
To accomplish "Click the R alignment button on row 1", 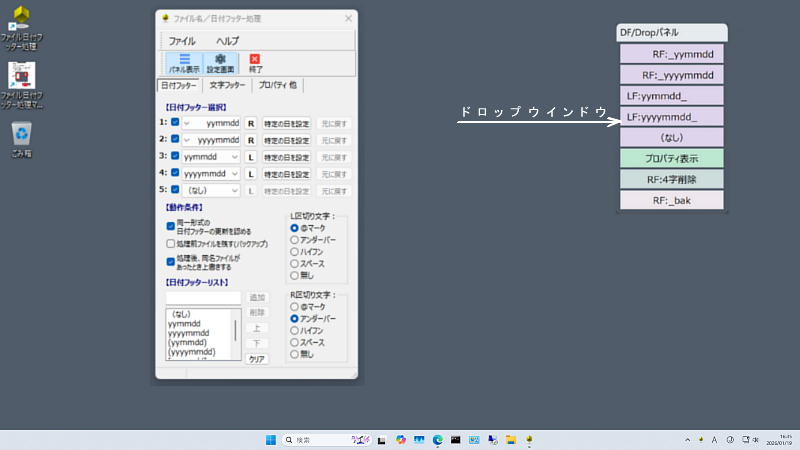I will 251,122.
